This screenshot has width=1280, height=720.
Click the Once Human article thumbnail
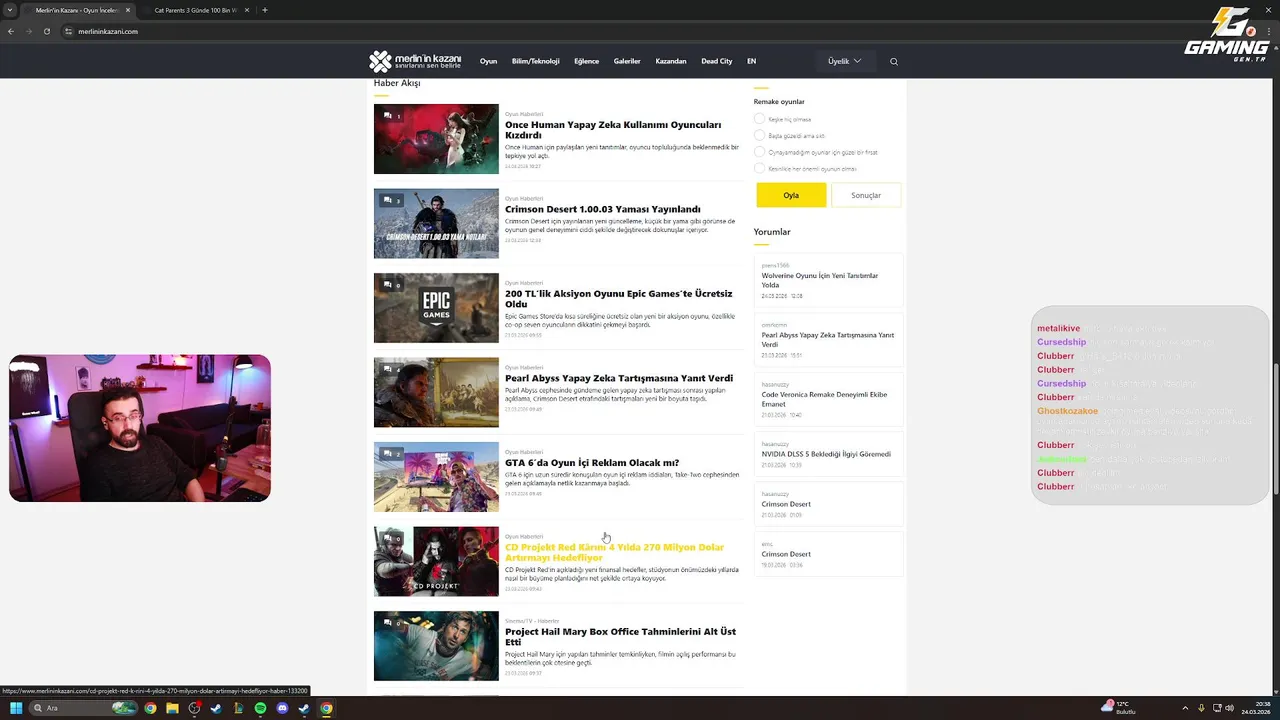(x=436, y=139)
